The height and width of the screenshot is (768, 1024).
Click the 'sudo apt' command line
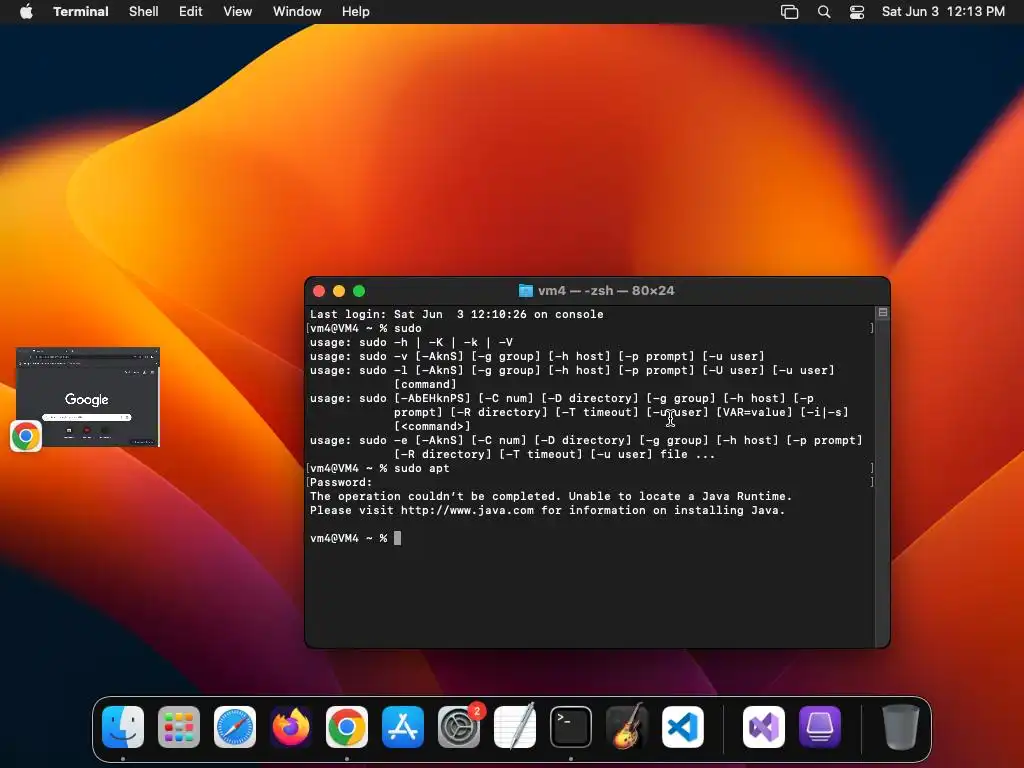point(379,468)
